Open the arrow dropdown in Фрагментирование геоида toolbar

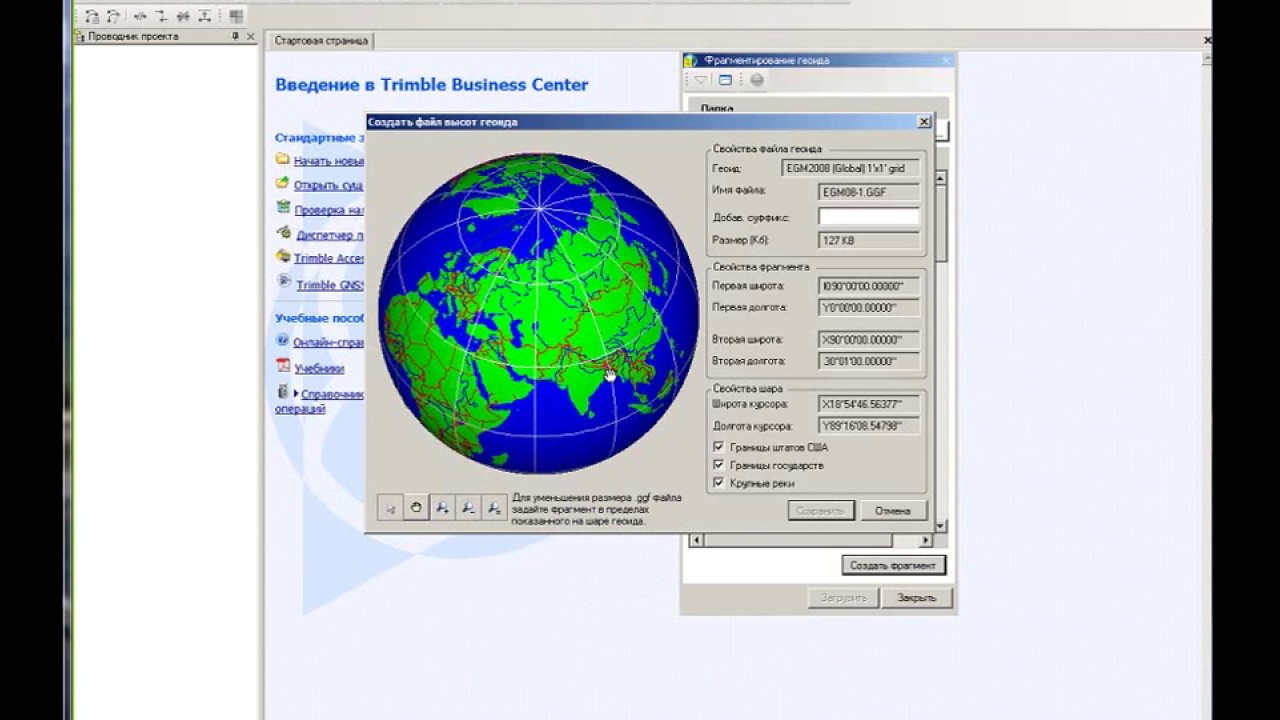tap(701, 80)
